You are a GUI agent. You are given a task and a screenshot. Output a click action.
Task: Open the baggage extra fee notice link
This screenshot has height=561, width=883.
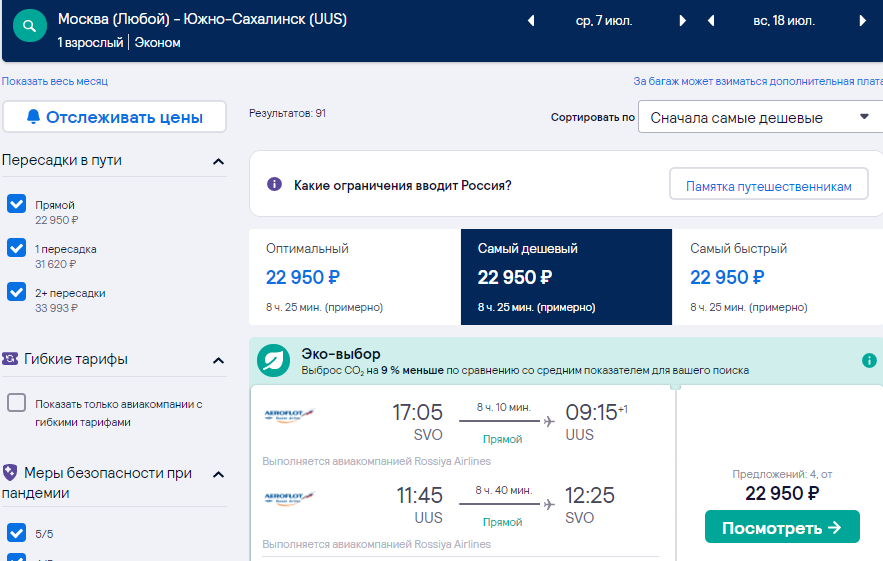(758, 81)
